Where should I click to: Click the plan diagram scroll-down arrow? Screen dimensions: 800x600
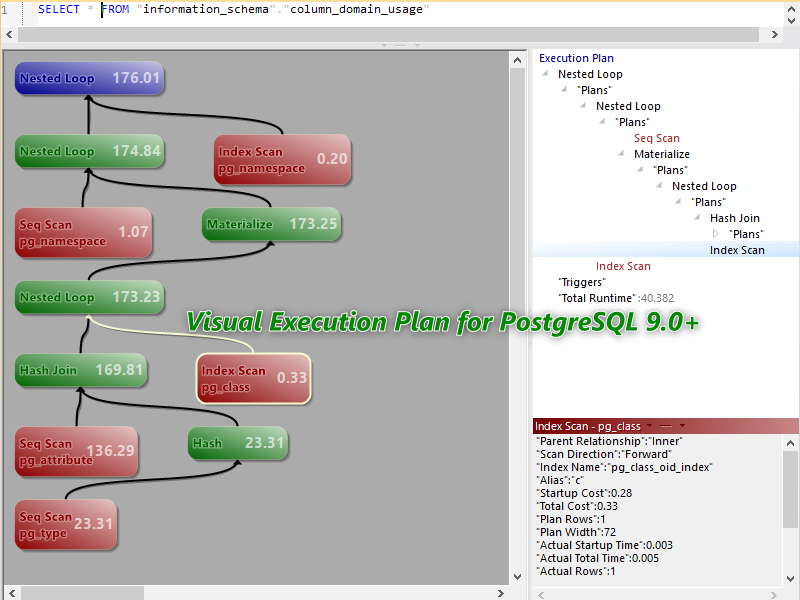[x=517, y=577]
